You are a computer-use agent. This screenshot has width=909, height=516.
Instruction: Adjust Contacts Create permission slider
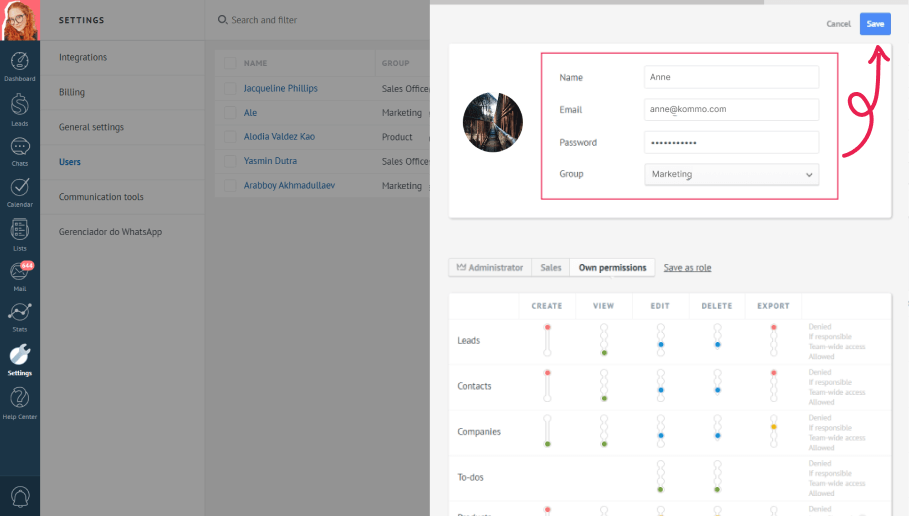[547, 386]
